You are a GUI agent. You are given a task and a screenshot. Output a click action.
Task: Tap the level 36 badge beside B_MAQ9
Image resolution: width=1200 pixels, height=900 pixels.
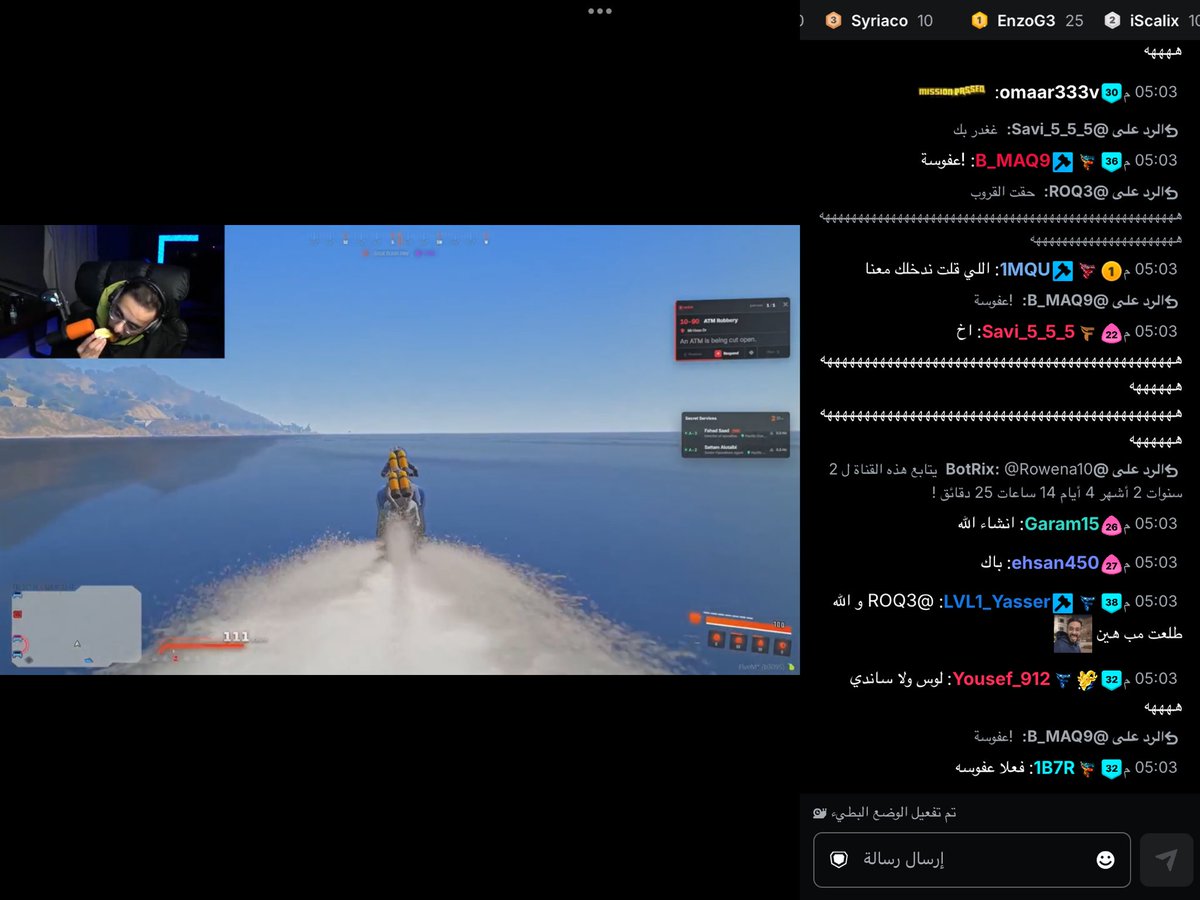[1111, 161]
